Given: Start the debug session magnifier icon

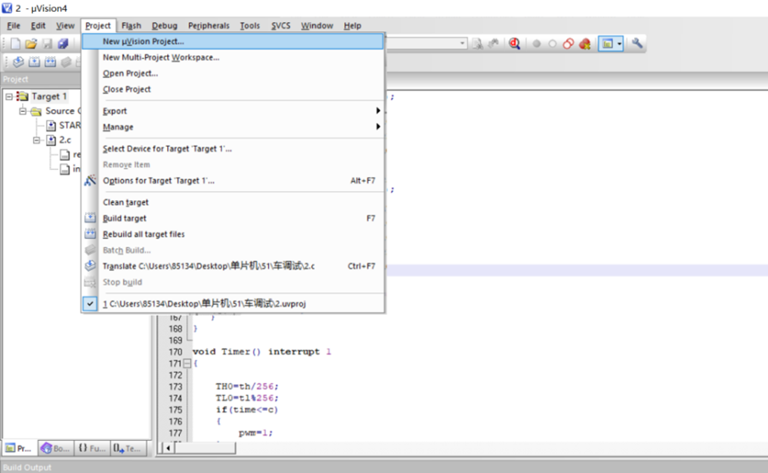Looking at the screenshot, I should point(514,44).
